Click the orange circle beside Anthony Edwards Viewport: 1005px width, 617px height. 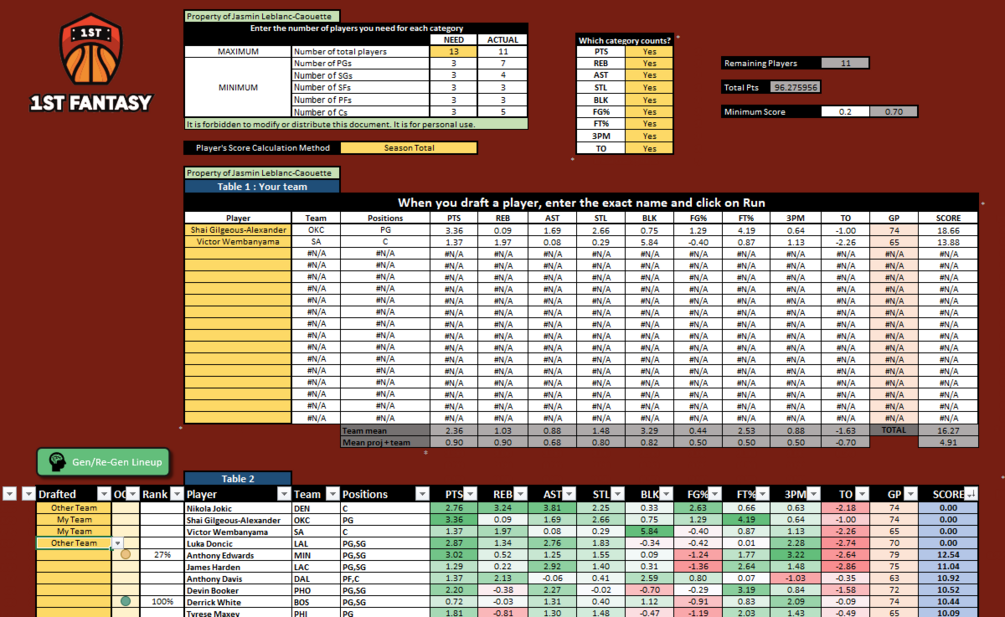(126, 554)
